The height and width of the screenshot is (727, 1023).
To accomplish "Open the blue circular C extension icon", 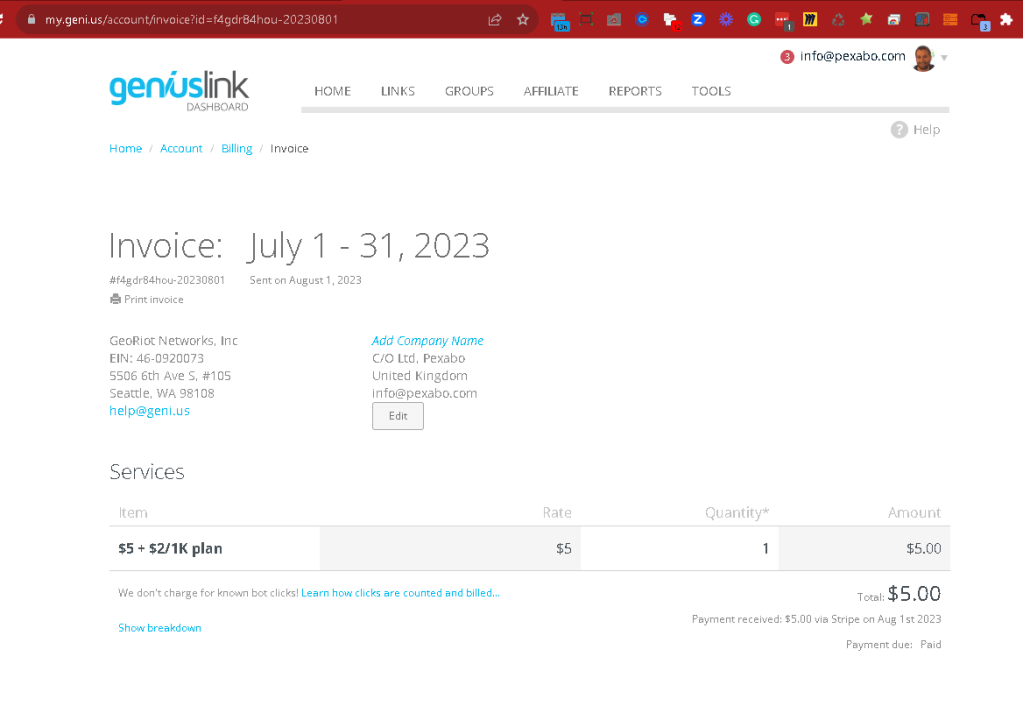I will (x=642, y=20).
